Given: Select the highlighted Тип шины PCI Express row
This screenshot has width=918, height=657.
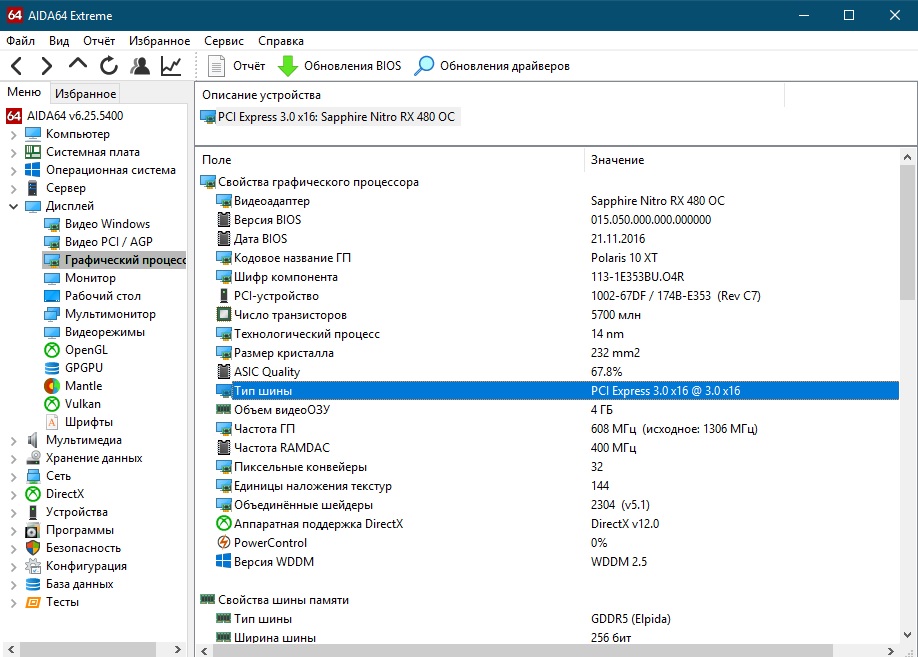Looking at the screenshot, I should click(557, 391).
